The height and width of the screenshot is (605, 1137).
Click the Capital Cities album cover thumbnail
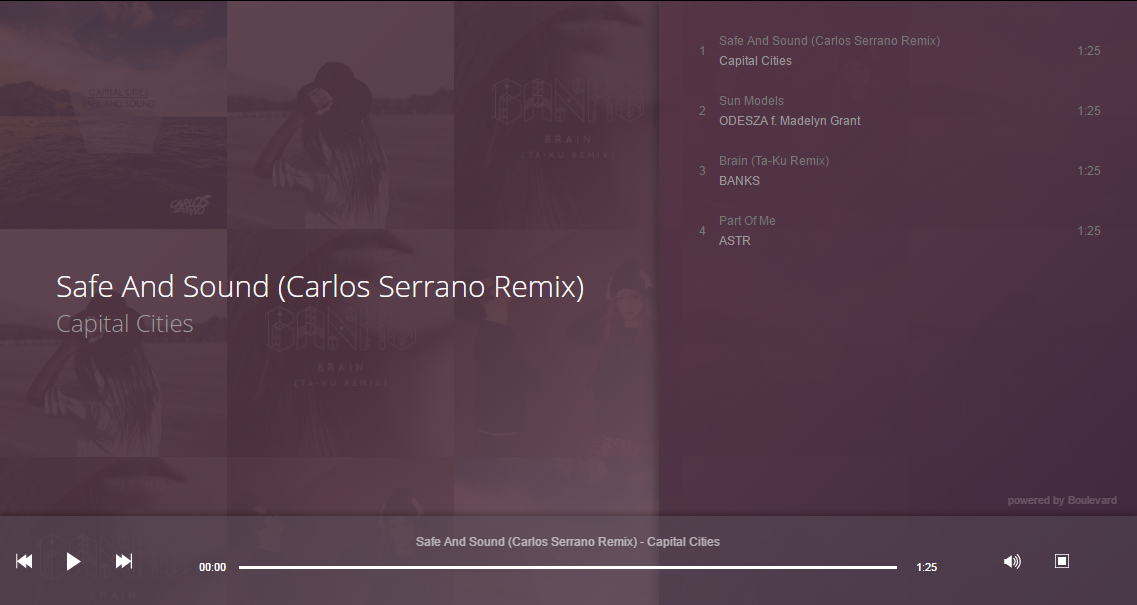click(113, 115)
